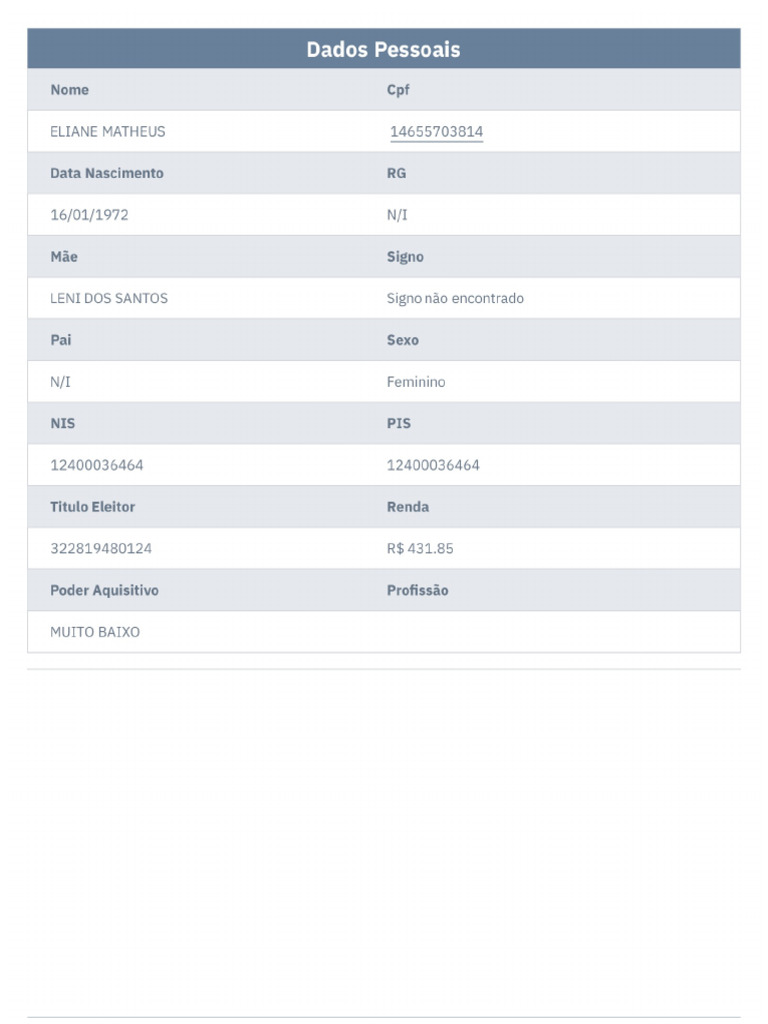
Task: Click the Mãe field label
Action: tap(64, 257)
